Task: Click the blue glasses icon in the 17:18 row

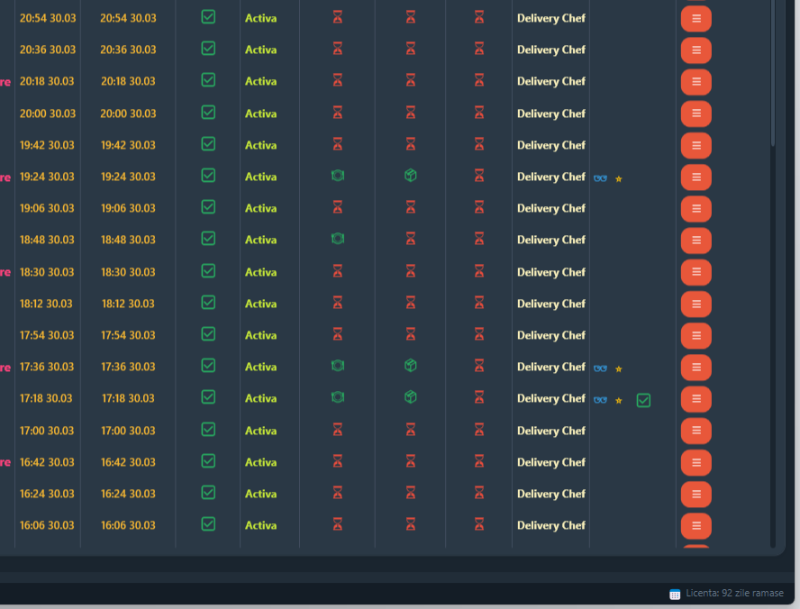Action: click(x=600, y=399)
